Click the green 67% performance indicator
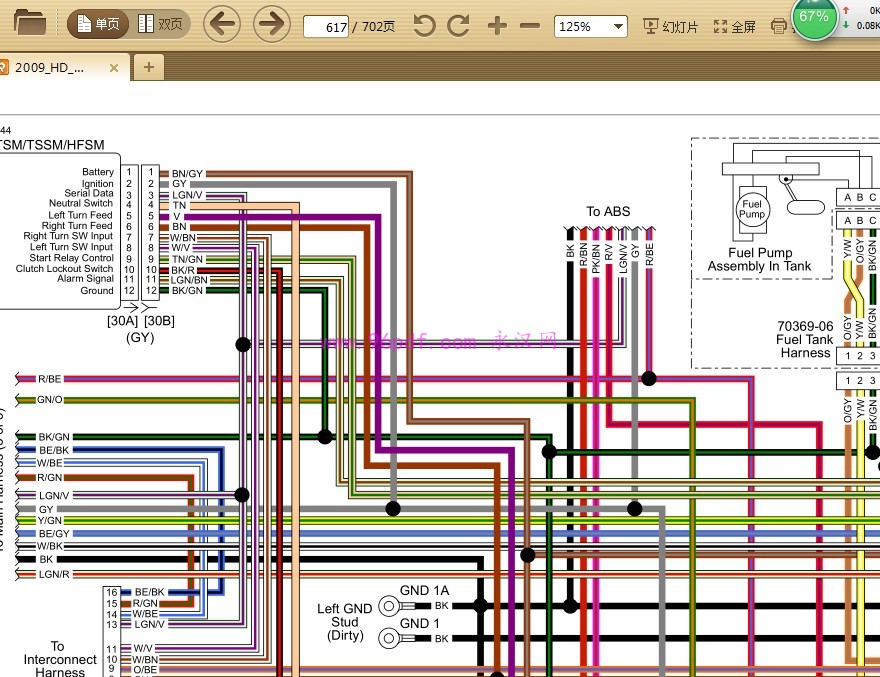 [814, 18]
